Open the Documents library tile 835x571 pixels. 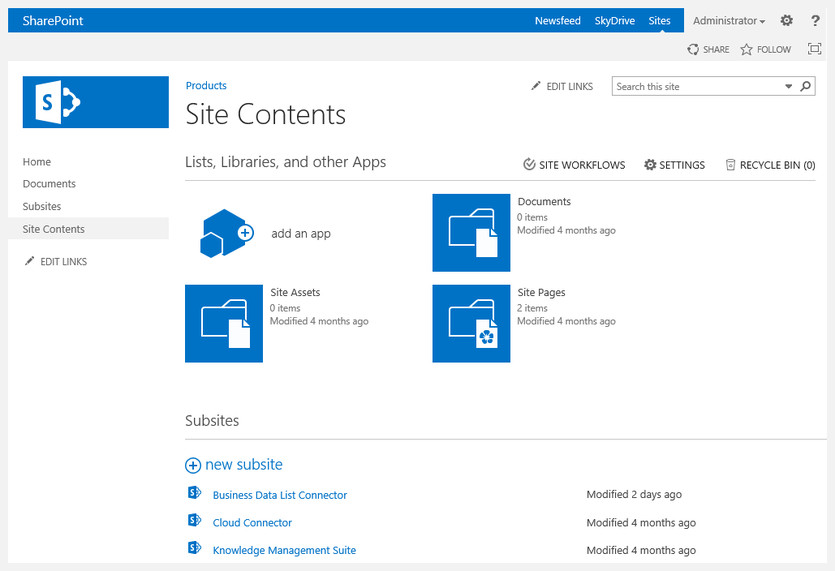pos(471,233)
